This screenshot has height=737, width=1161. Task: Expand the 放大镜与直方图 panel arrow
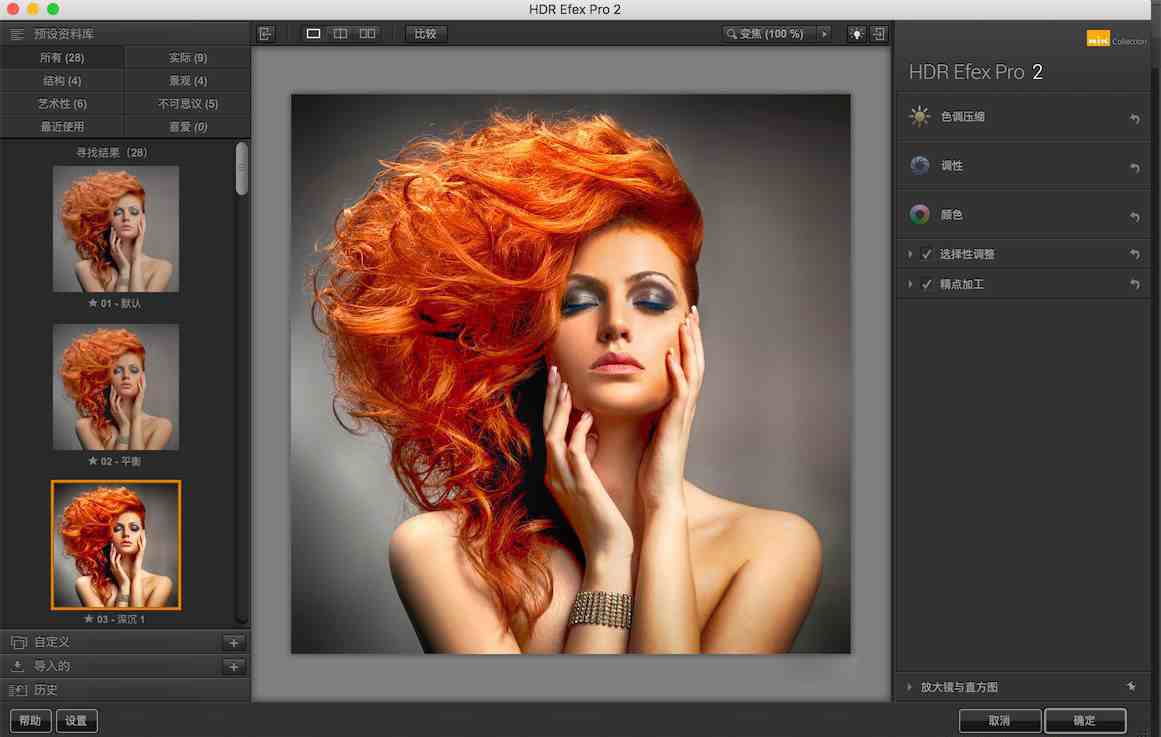tap(910, 687)
